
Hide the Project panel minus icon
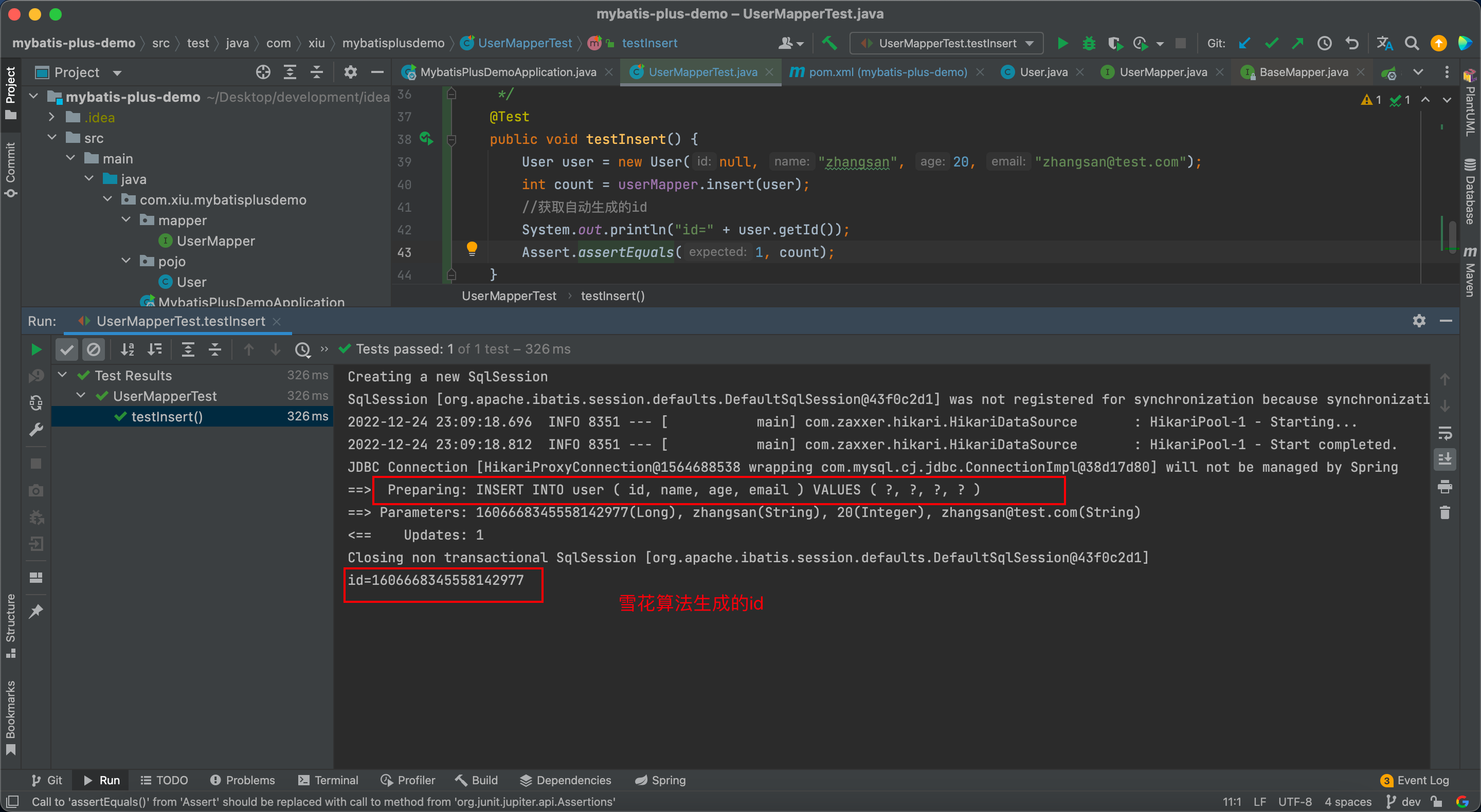point(377,72)
